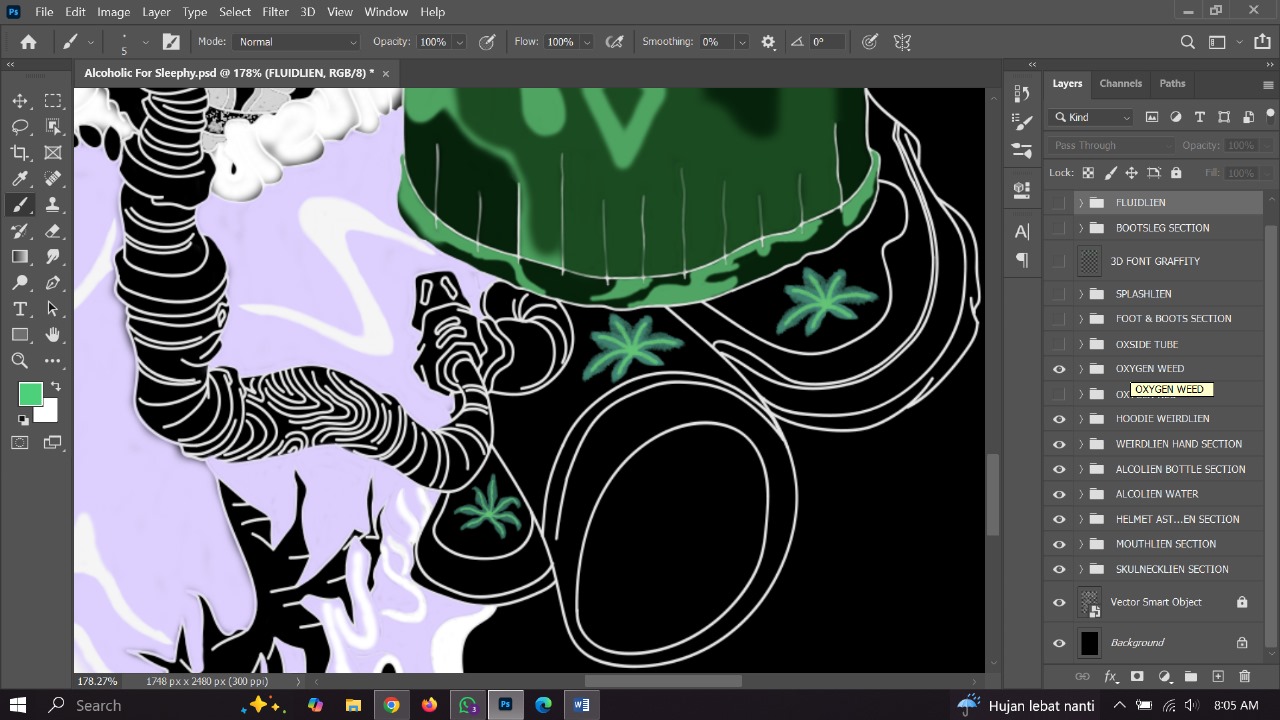Select the Brush tool
The image size is (1280, 720).
click(x=20, y=205)
